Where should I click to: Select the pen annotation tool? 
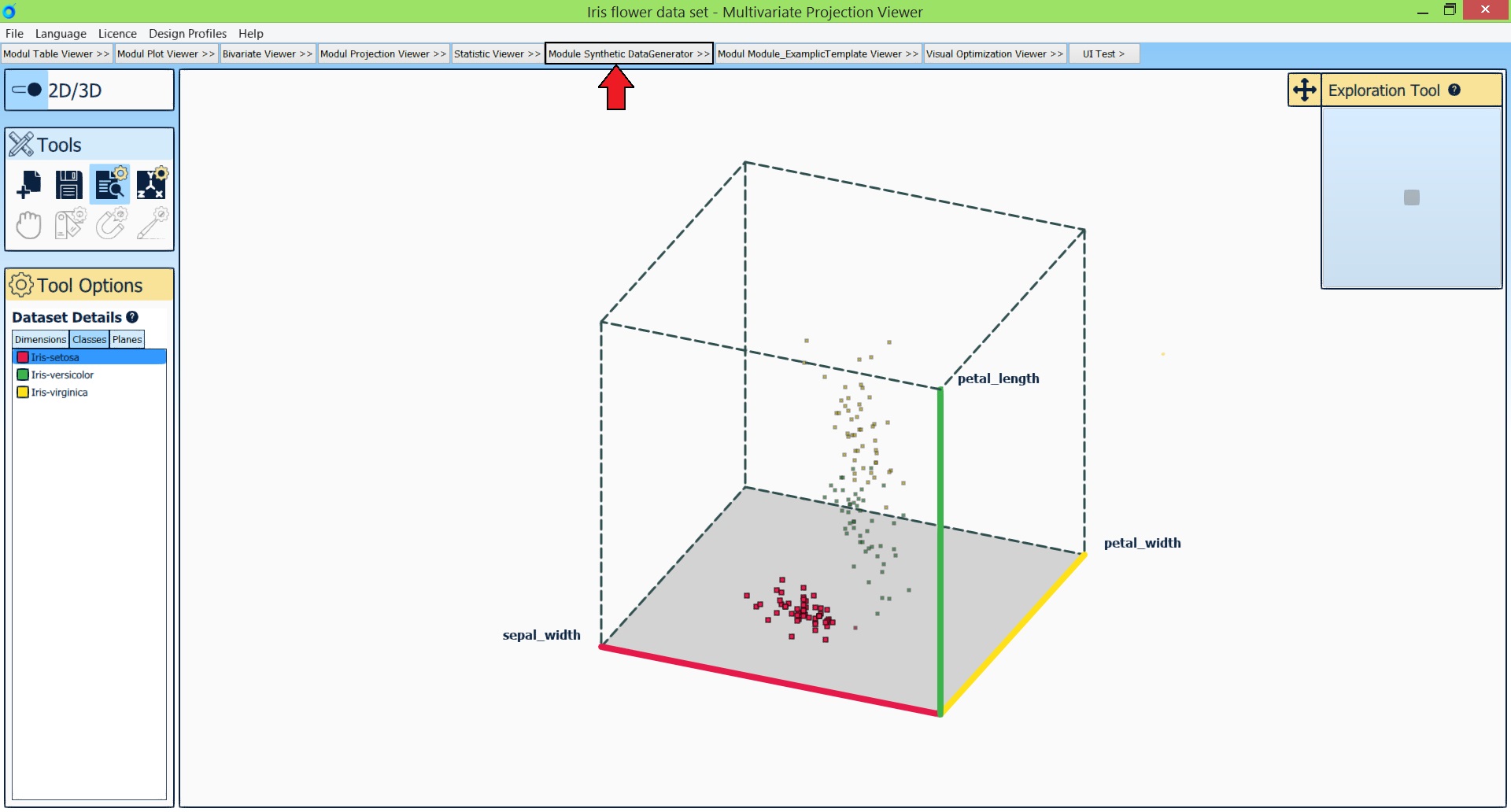152,224
